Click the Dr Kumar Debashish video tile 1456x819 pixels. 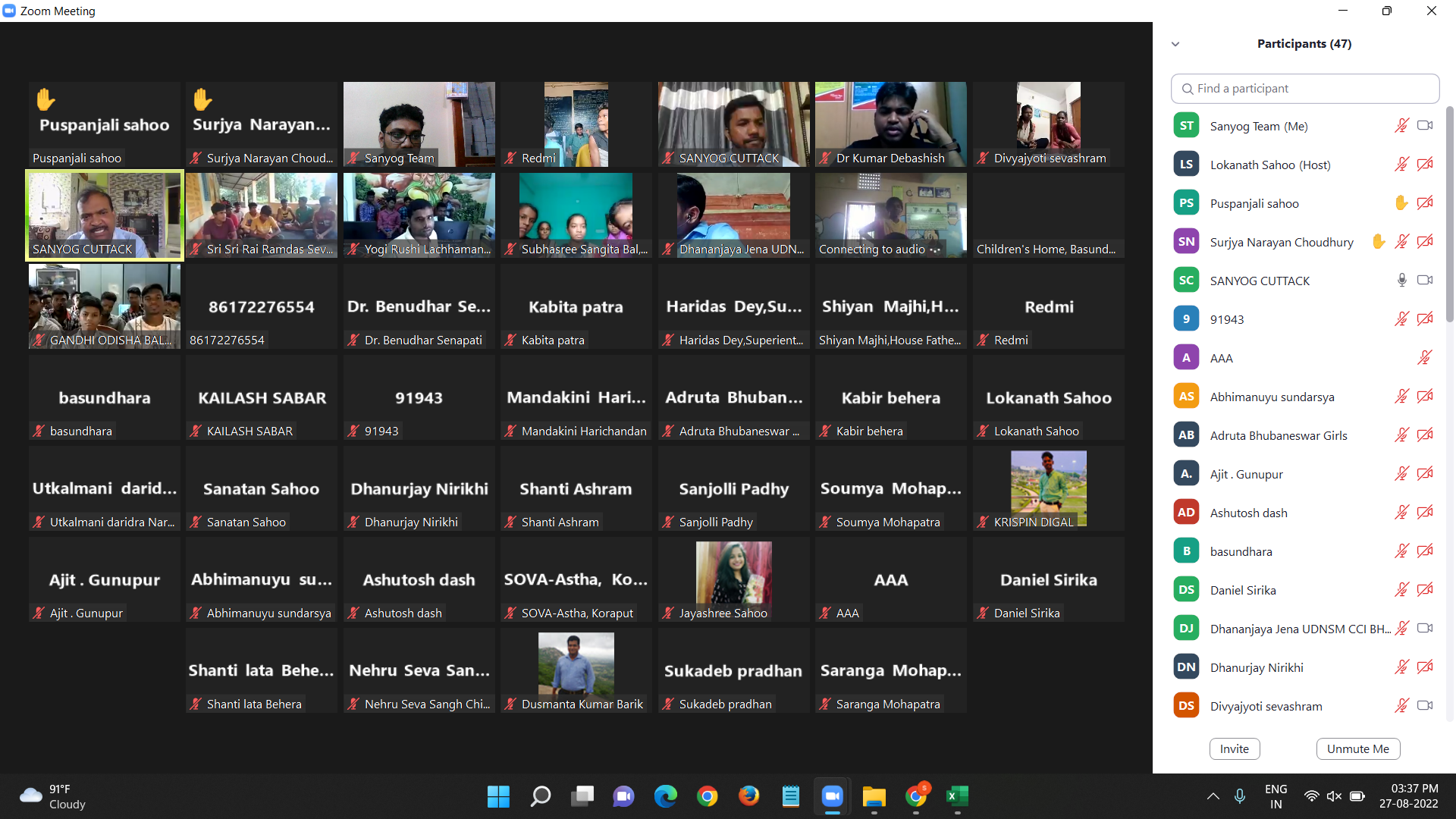coord(890,124)
